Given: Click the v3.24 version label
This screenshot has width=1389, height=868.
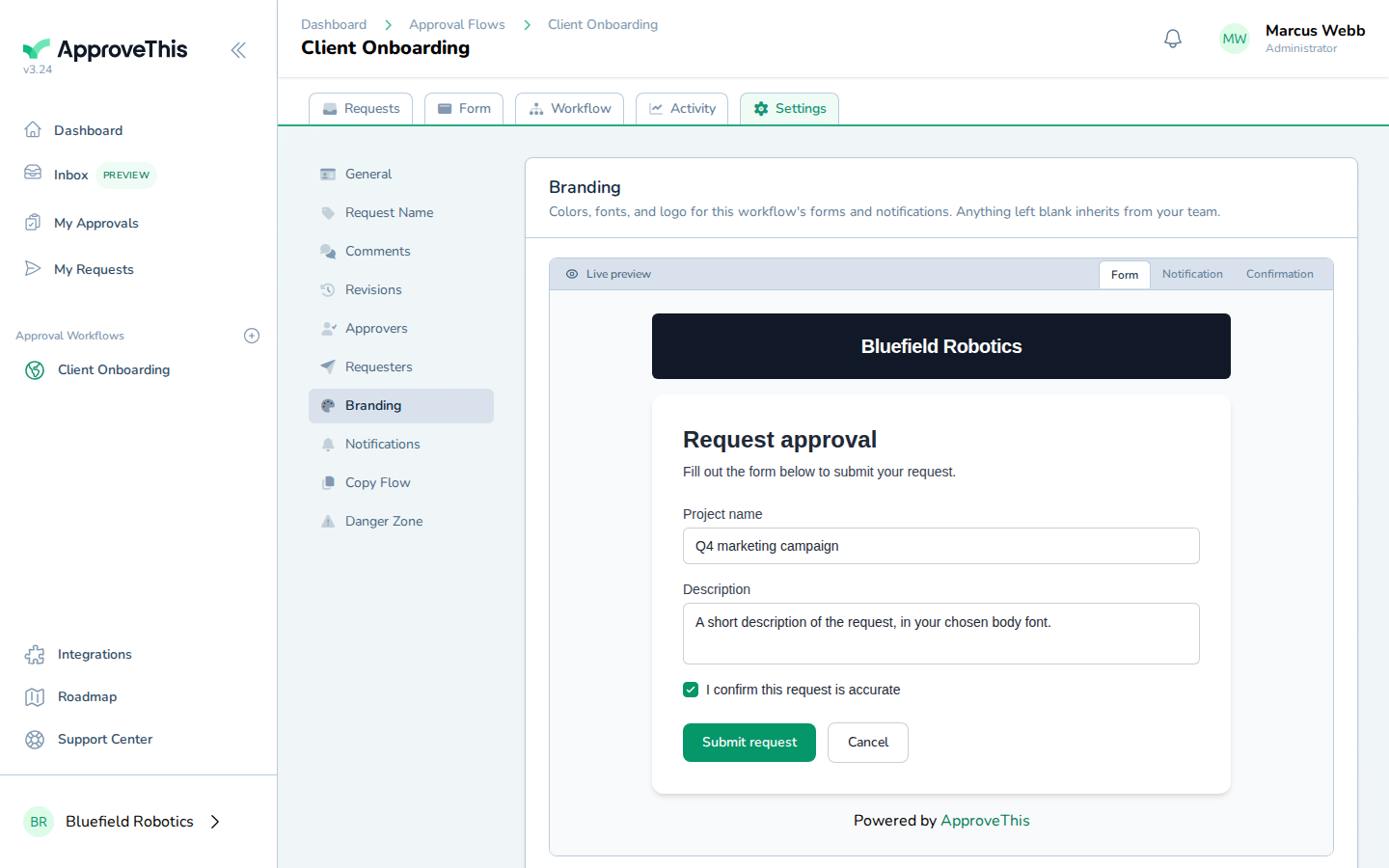Looking at the screenshot, I should [38, 69].
